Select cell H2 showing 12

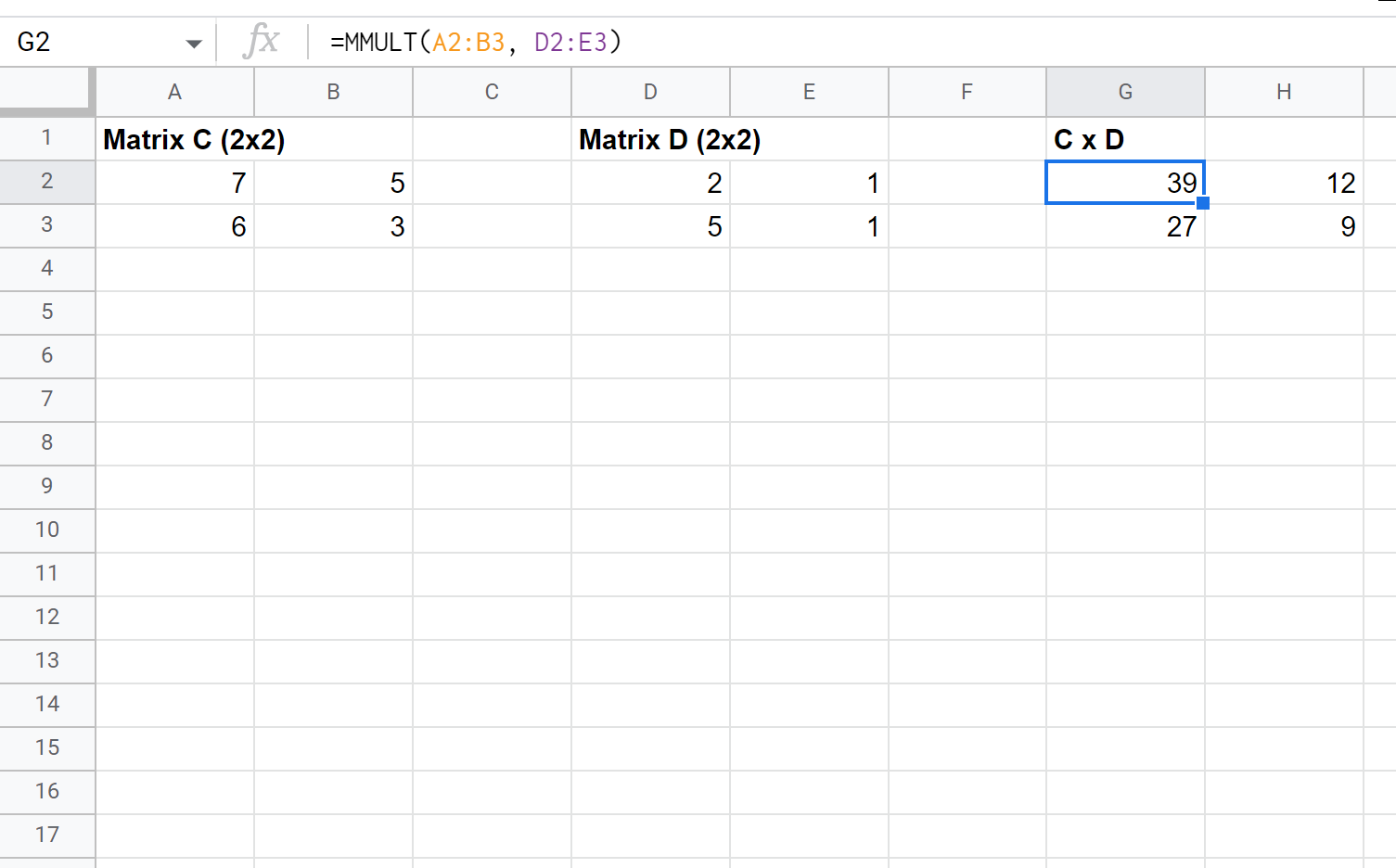tap(1284, 182)
